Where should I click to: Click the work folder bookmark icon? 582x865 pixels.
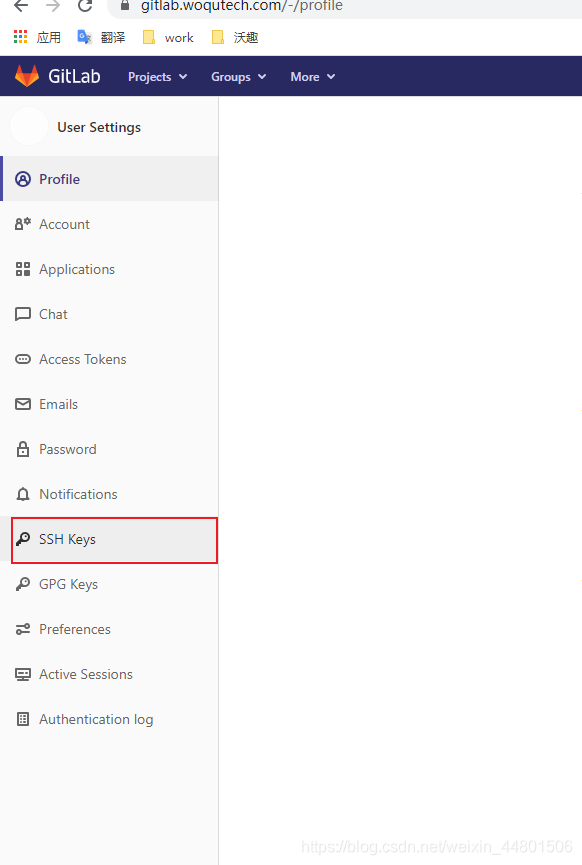coord(148,37)
